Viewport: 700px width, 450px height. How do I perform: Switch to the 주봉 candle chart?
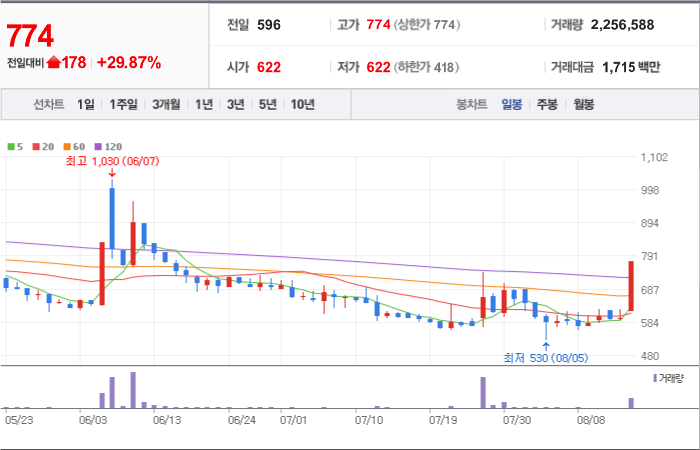547,105
